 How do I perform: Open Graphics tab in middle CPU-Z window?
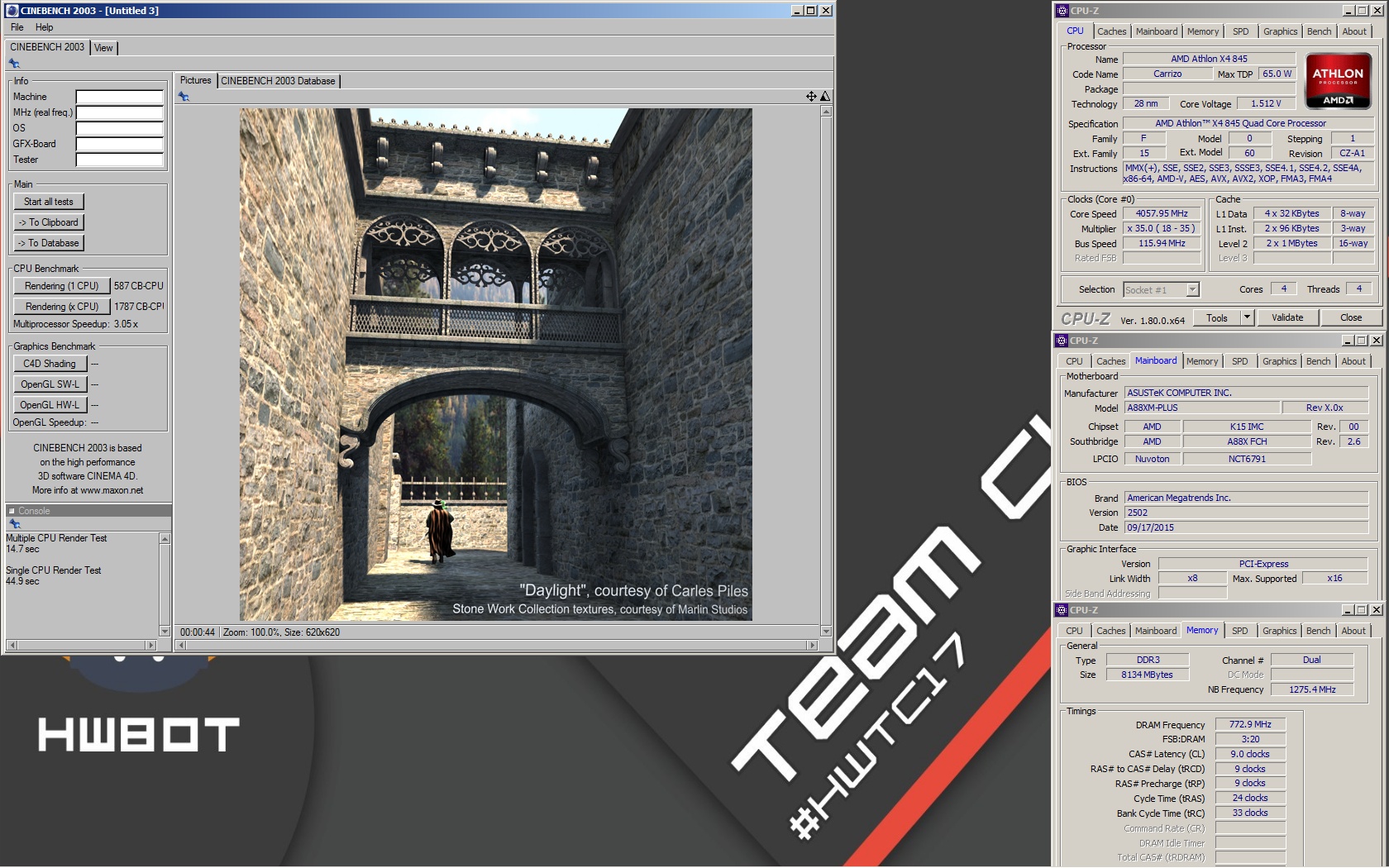coord(1279,361)
